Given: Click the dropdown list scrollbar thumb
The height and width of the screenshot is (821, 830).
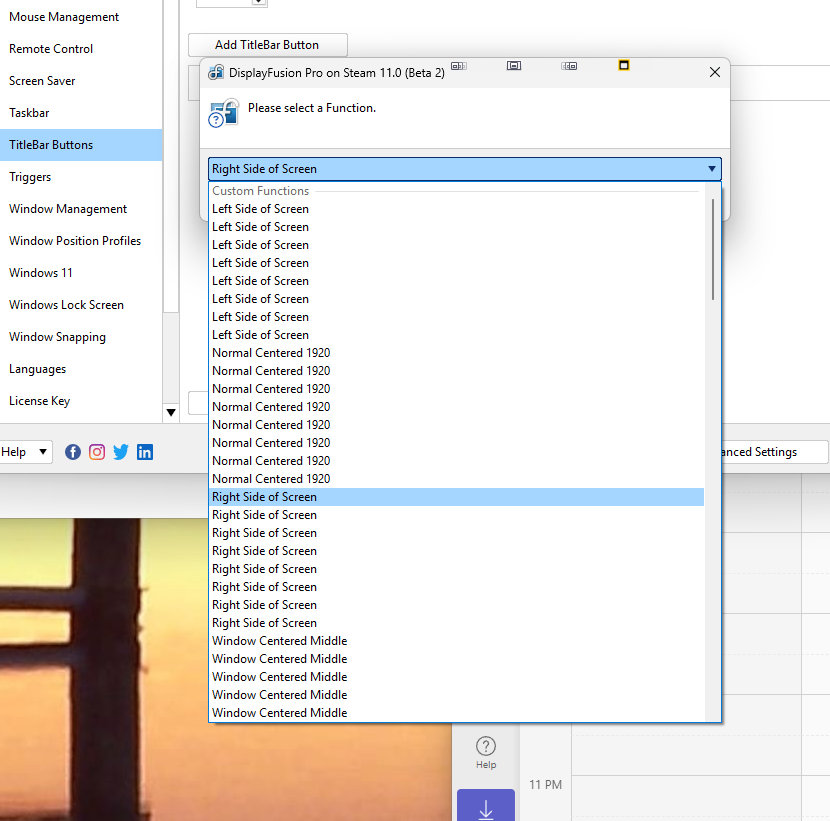Looking at the screenshot, I should coord(713,249).
